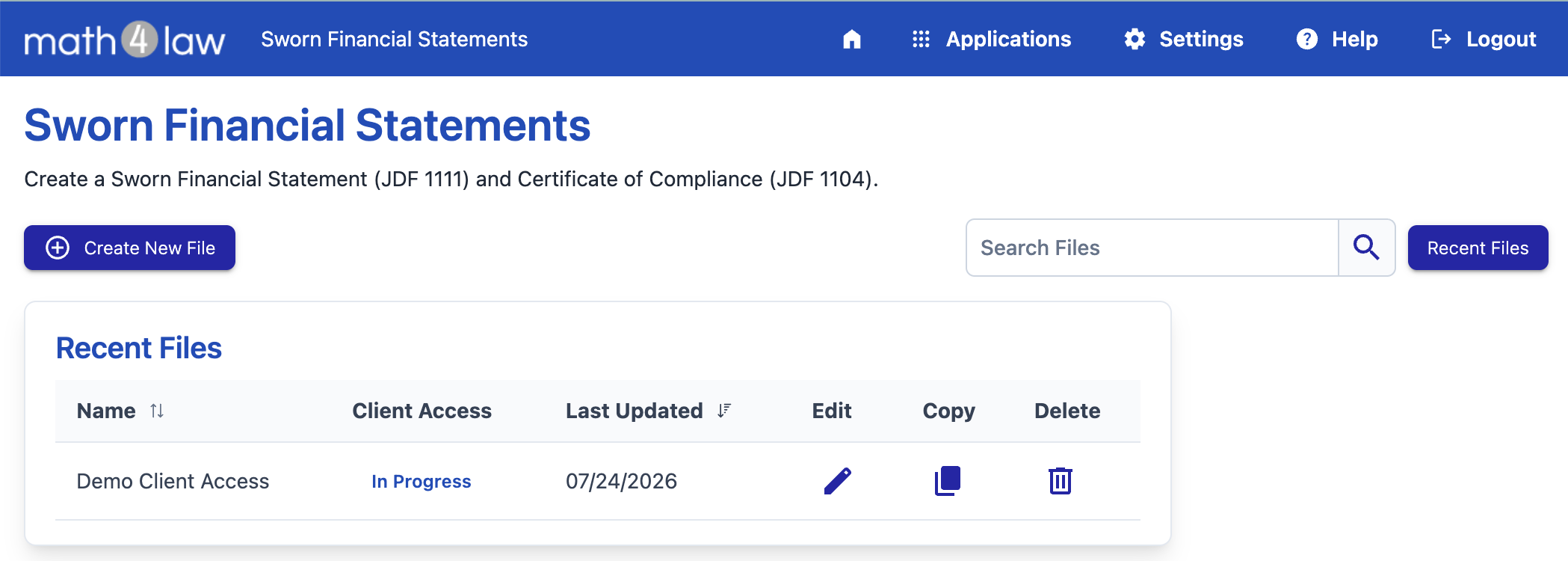Click the Client Access column header

click(422, 411)
